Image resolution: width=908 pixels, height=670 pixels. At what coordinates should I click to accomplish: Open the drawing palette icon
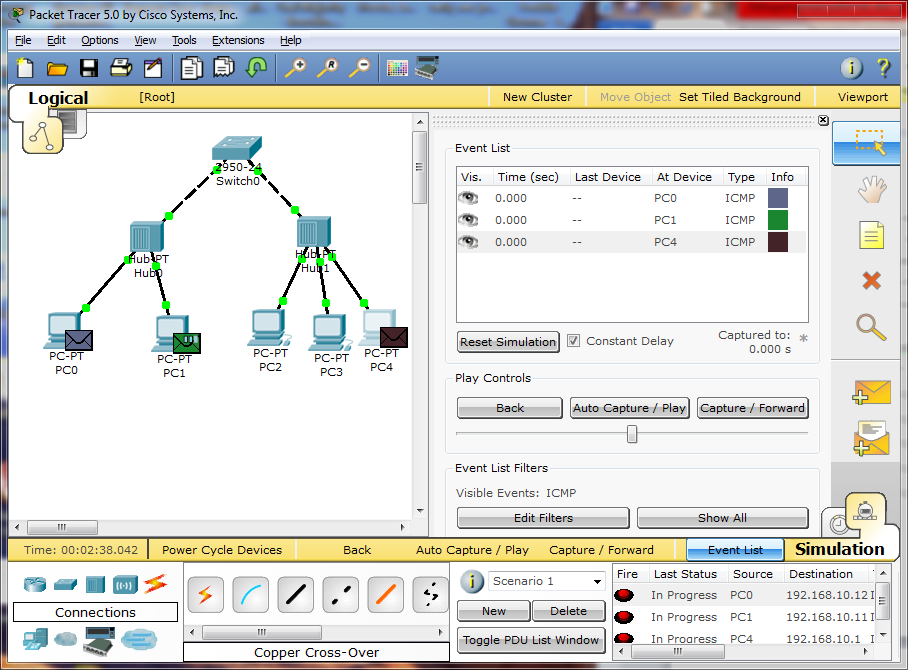[397, 68]
